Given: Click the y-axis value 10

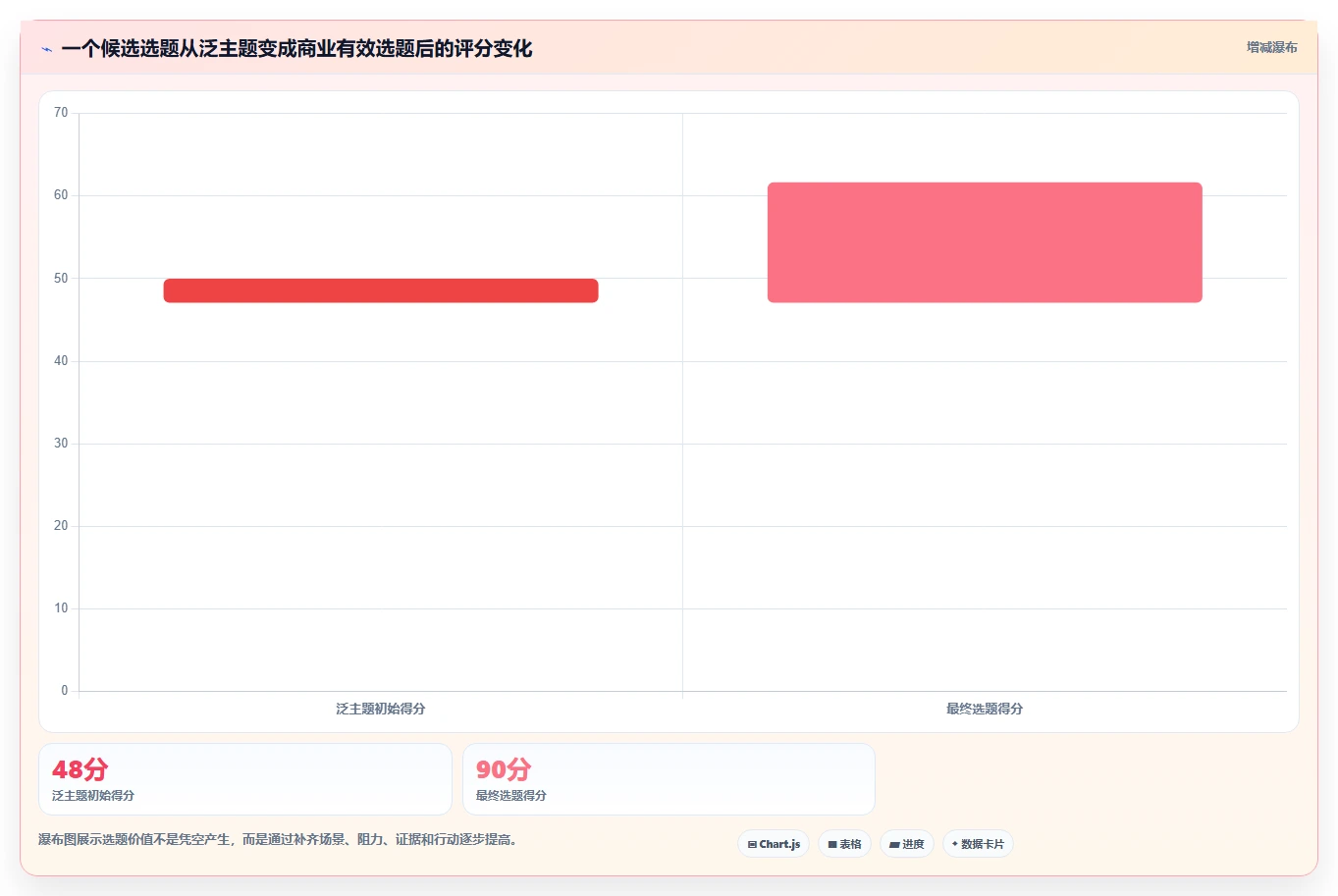Looking at the screenshot, I should click(61, 608).
